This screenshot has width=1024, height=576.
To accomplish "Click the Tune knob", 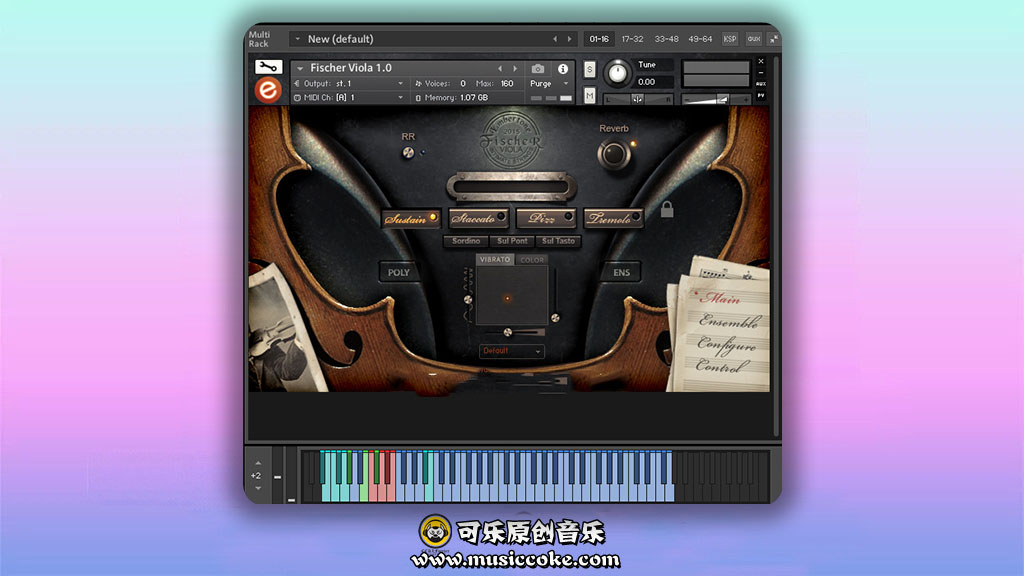I will (x=616, y=72).
